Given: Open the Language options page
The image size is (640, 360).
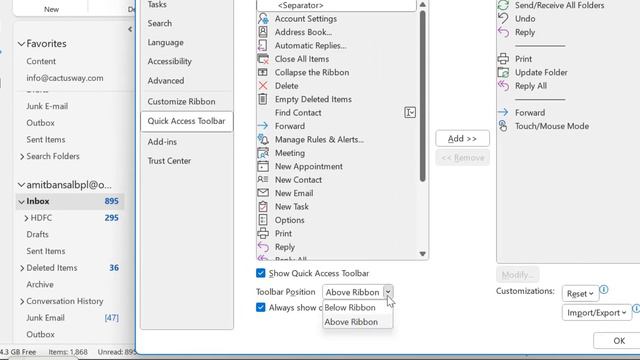Looking at the screenshot, I should point(187,42).
